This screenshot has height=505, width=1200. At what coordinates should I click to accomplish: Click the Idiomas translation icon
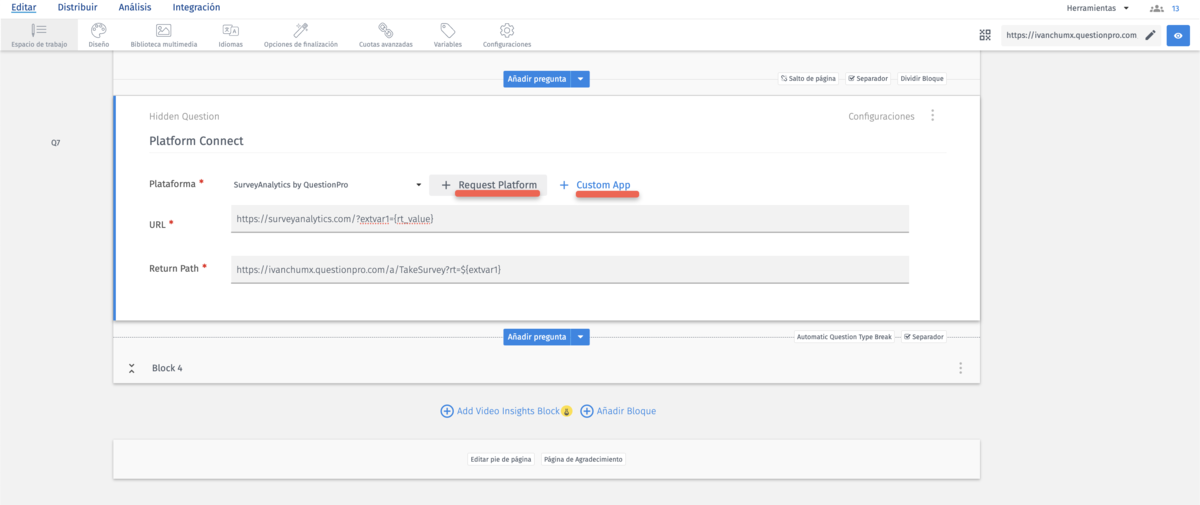(x=230, y=31)
